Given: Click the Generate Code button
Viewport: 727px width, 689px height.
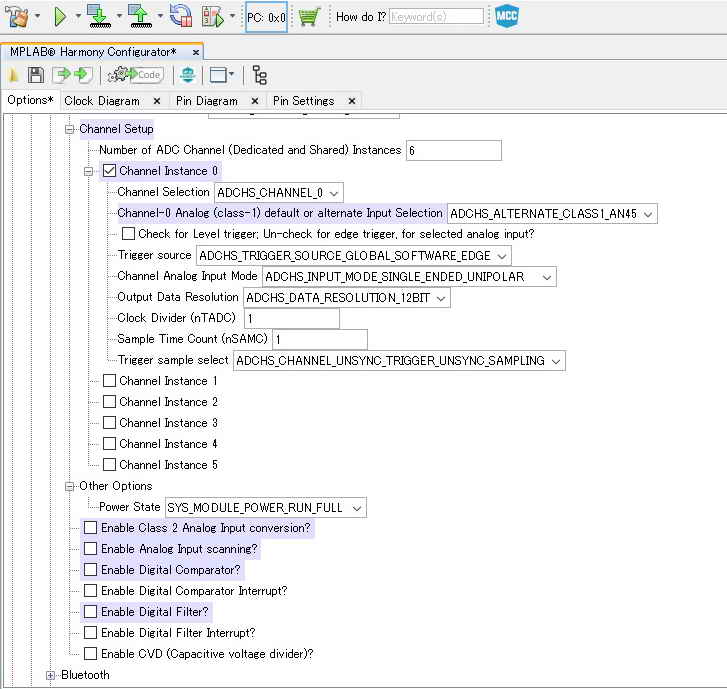Looking at the screenshot, I should (x=135, y=75).
